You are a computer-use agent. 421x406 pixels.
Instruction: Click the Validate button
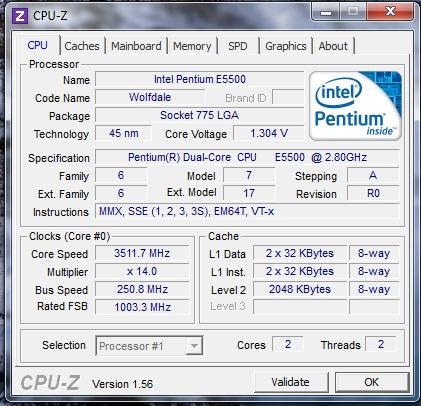click(x=291, y=382)
